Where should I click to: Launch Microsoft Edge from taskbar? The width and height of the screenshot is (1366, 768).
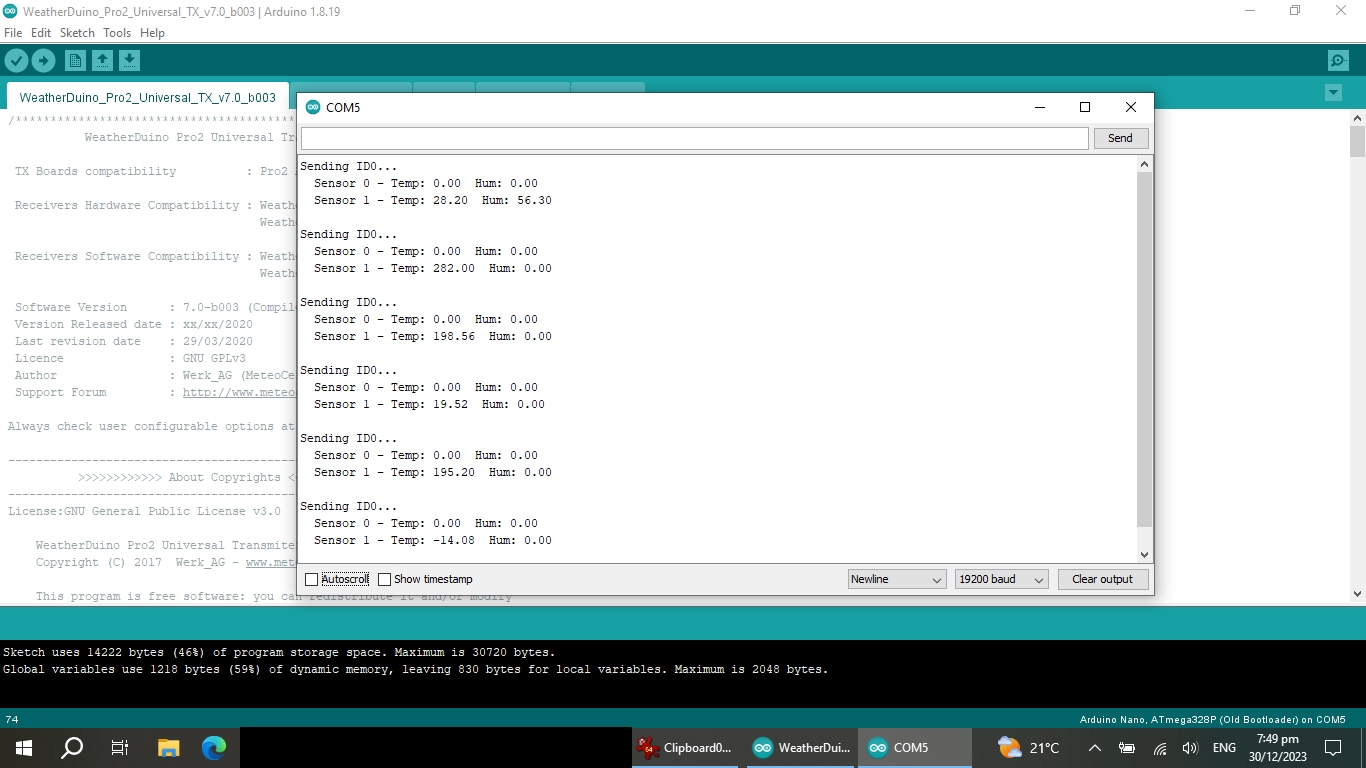tap(214, 747)
